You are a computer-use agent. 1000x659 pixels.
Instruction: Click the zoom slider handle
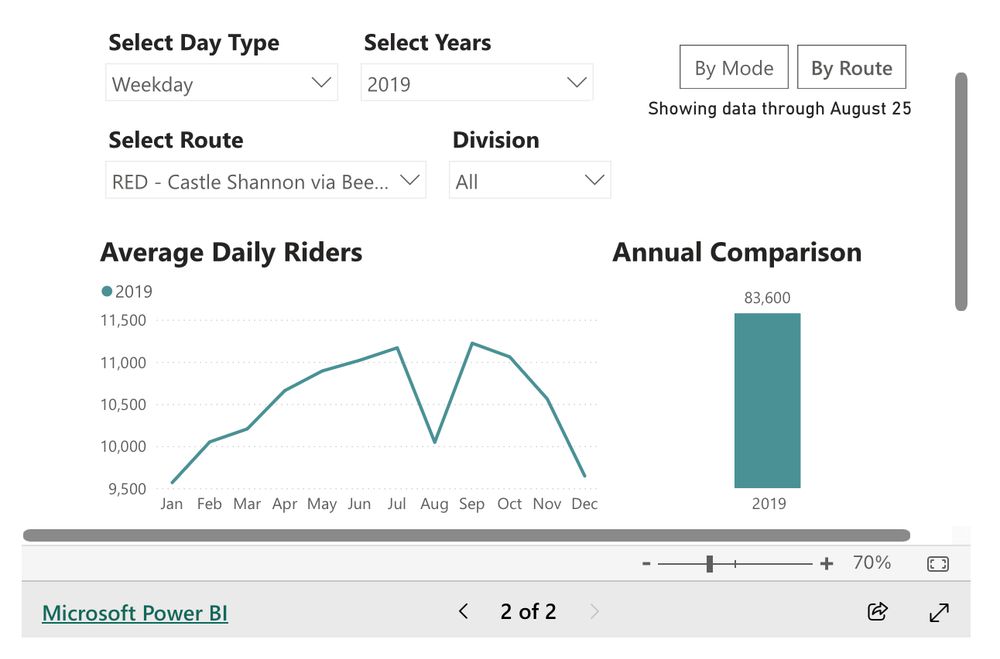pyautogui.click(x=709, y=564)
